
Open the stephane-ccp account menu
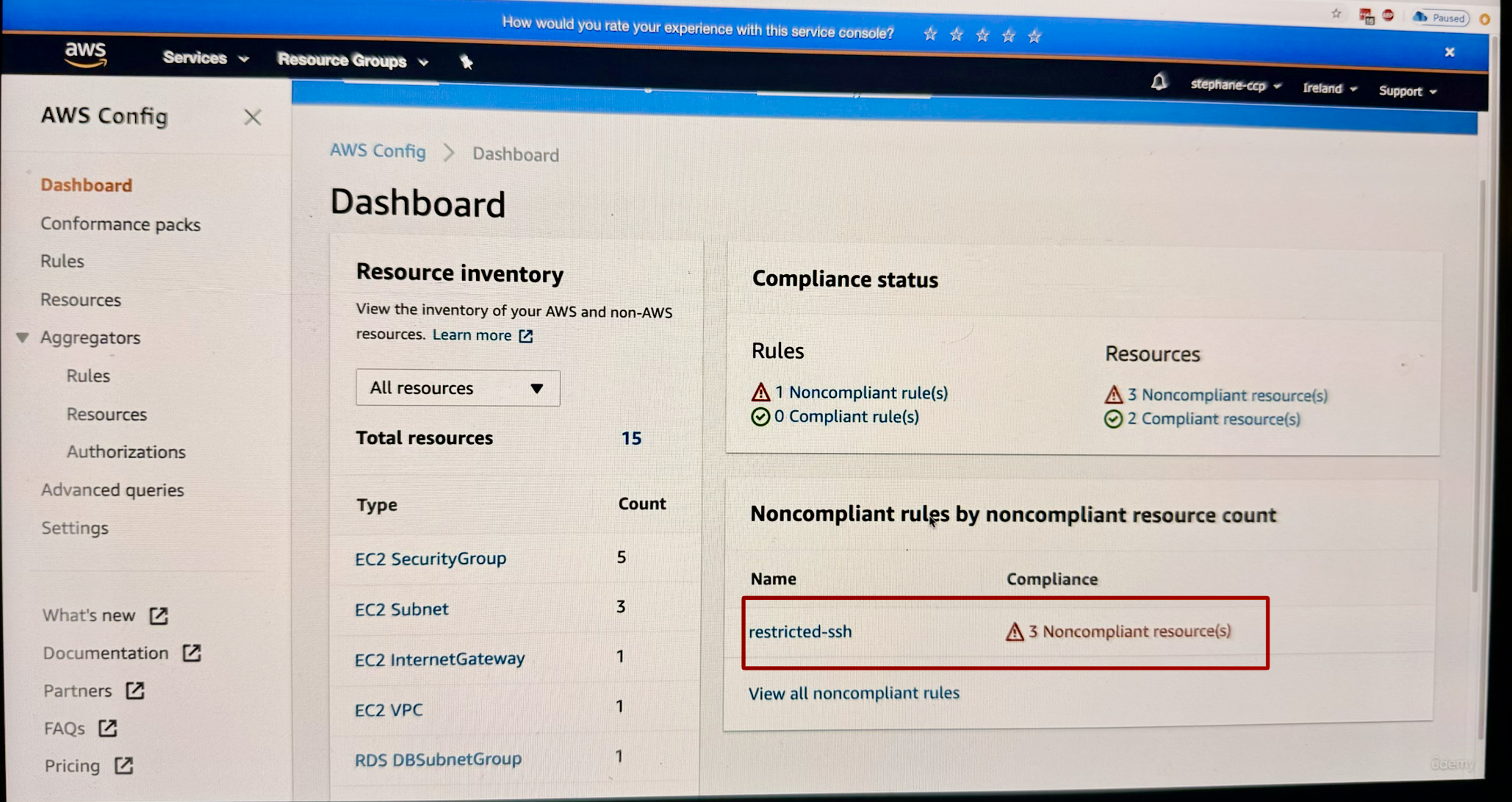tap(1236, 85)
